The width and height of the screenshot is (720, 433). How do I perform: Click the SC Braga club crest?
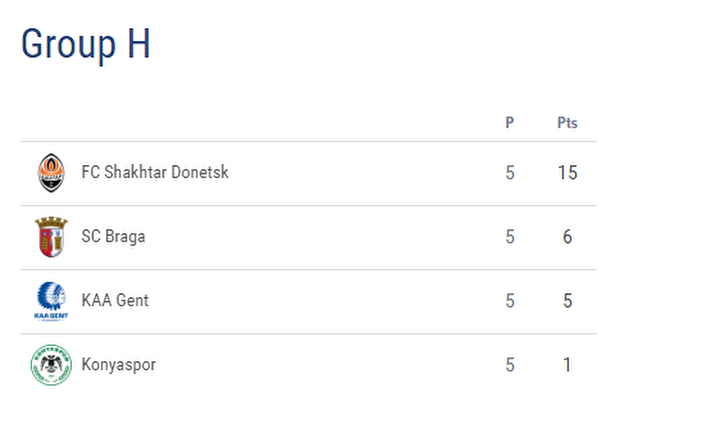coord(51,237)
